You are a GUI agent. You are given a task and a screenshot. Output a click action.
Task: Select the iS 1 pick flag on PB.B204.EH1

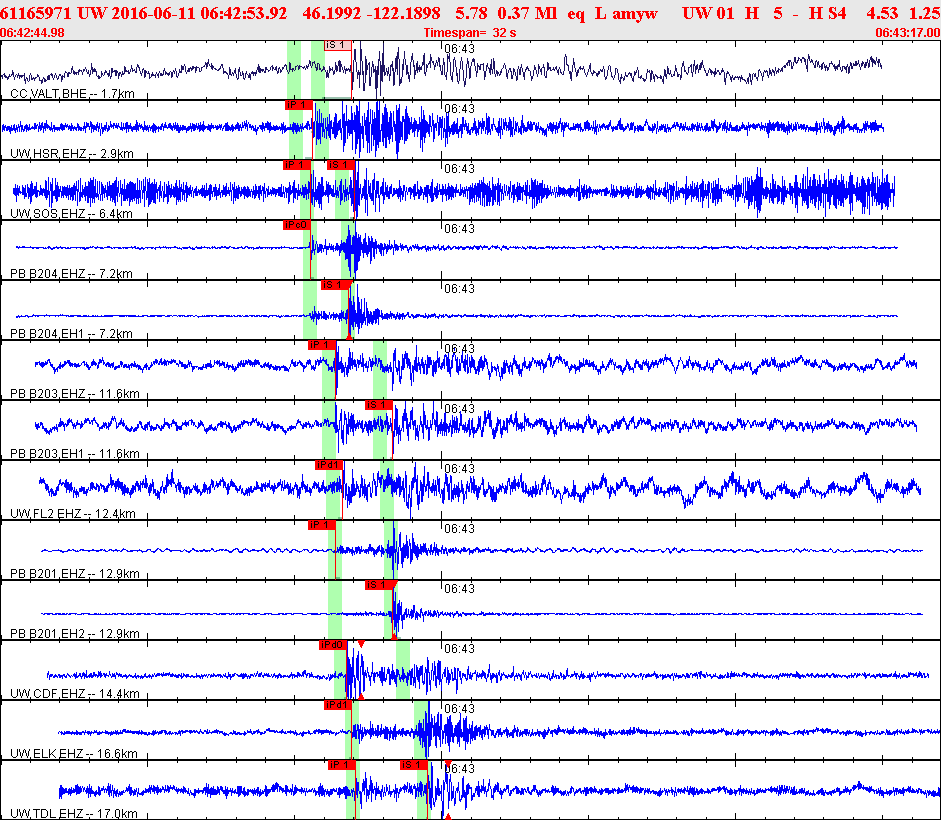[335, 285]
